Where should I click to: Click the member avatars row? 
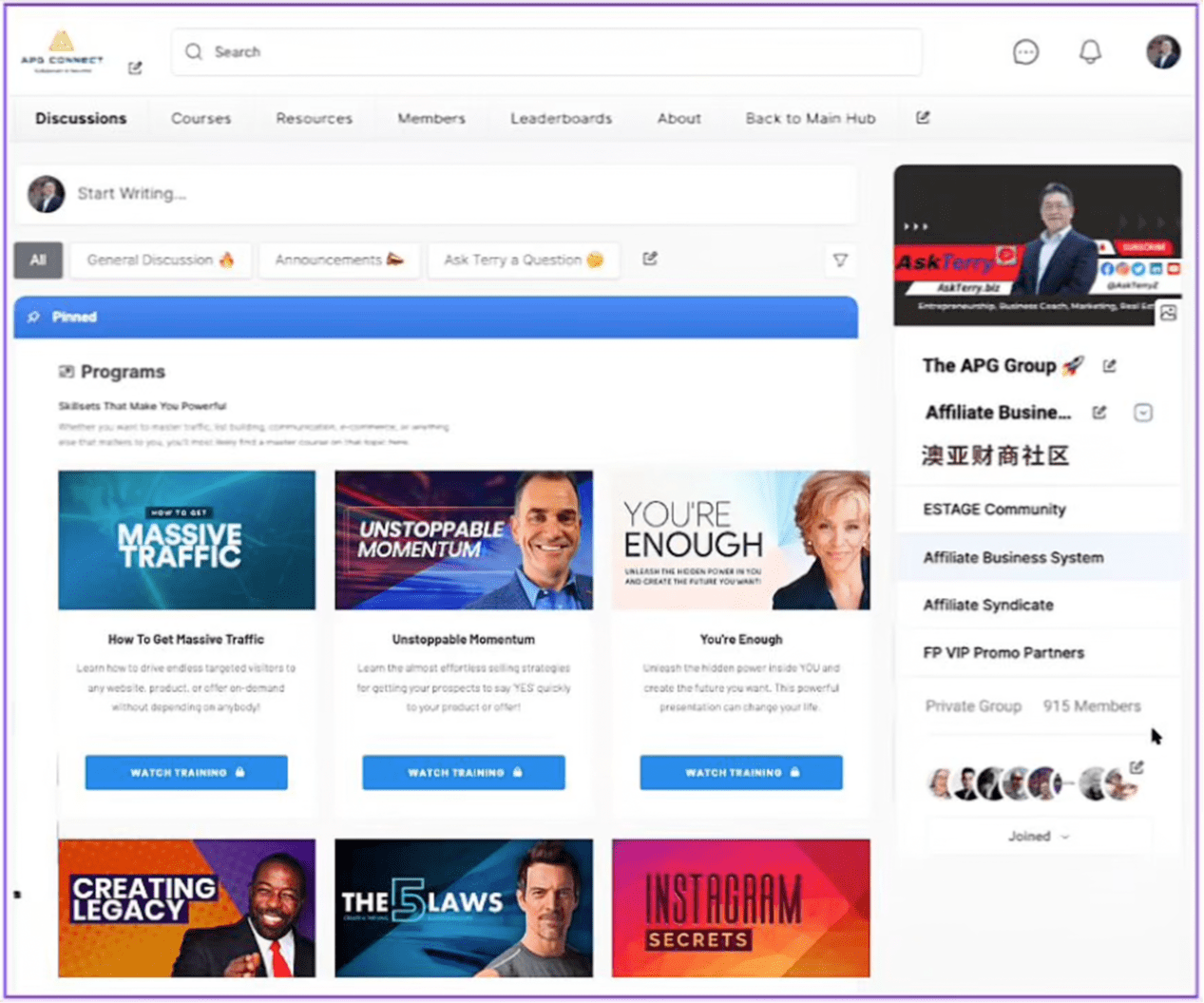point(1033,783)
